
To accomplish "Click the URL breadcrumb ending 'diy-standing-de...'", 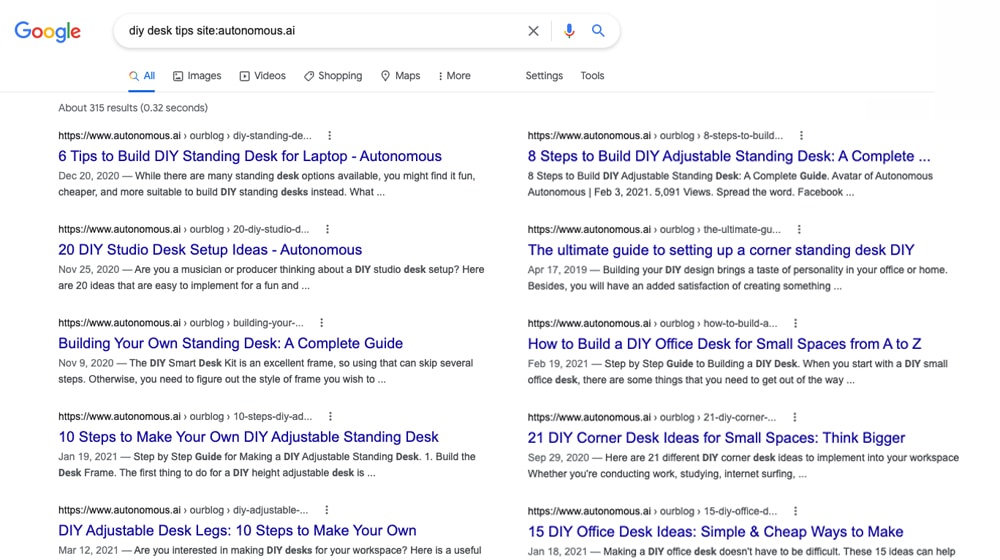I will coord(185,135).
